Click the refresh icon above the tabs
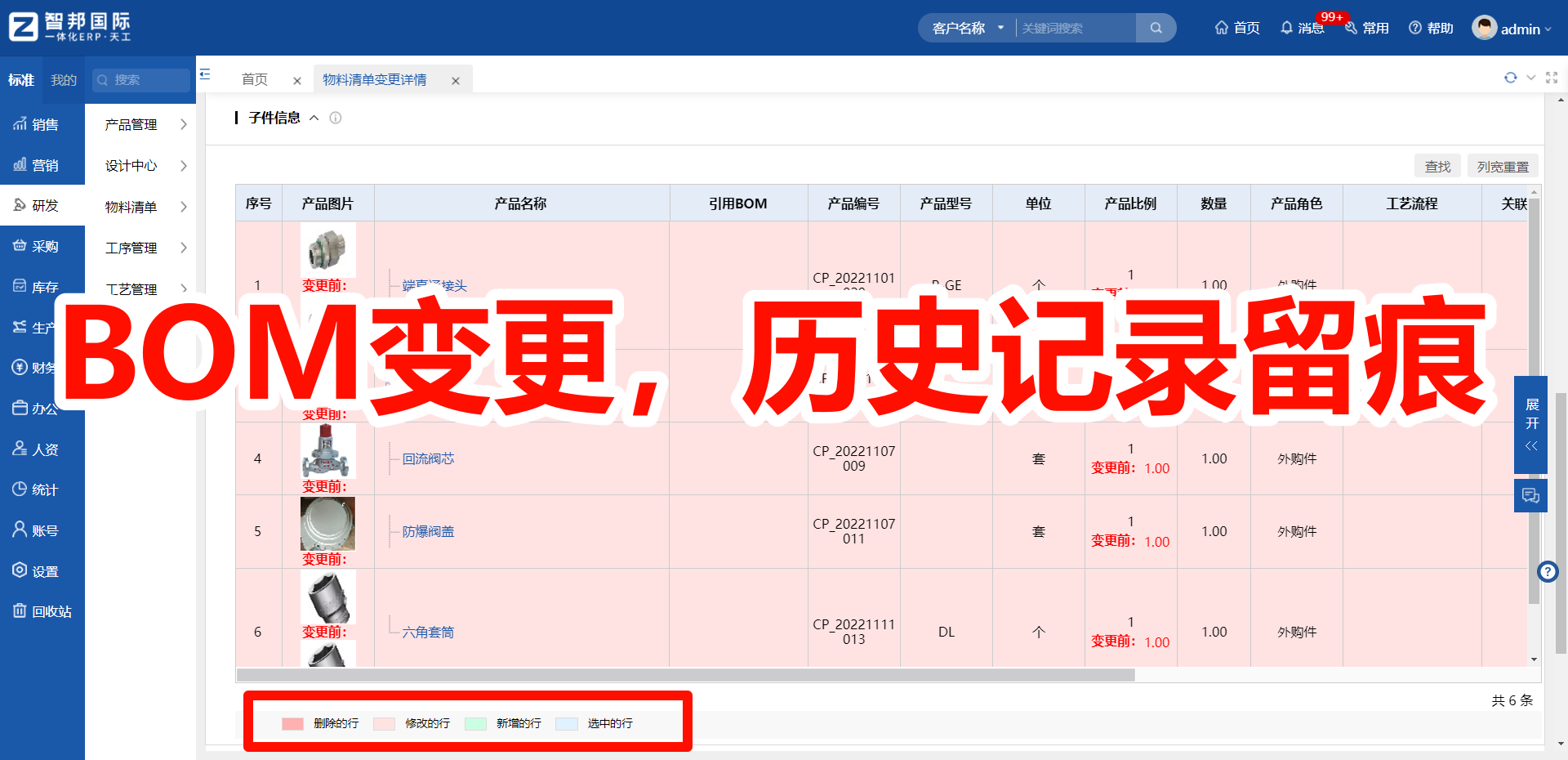Screen dimensions: 1568x760 tap(1510, 78)
